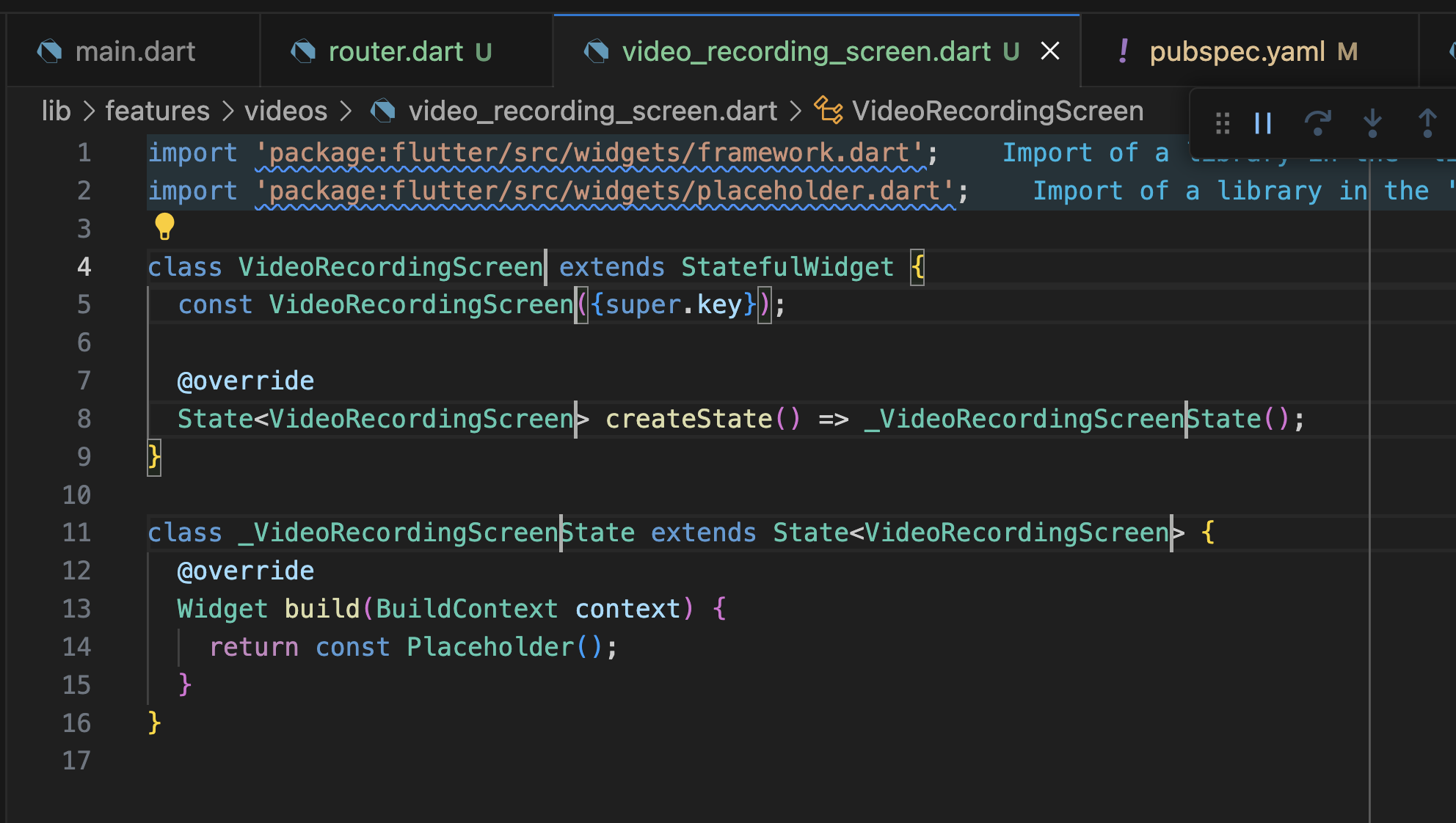Close the video_recording_screen.dart tab

click(x=1050, y=51)
